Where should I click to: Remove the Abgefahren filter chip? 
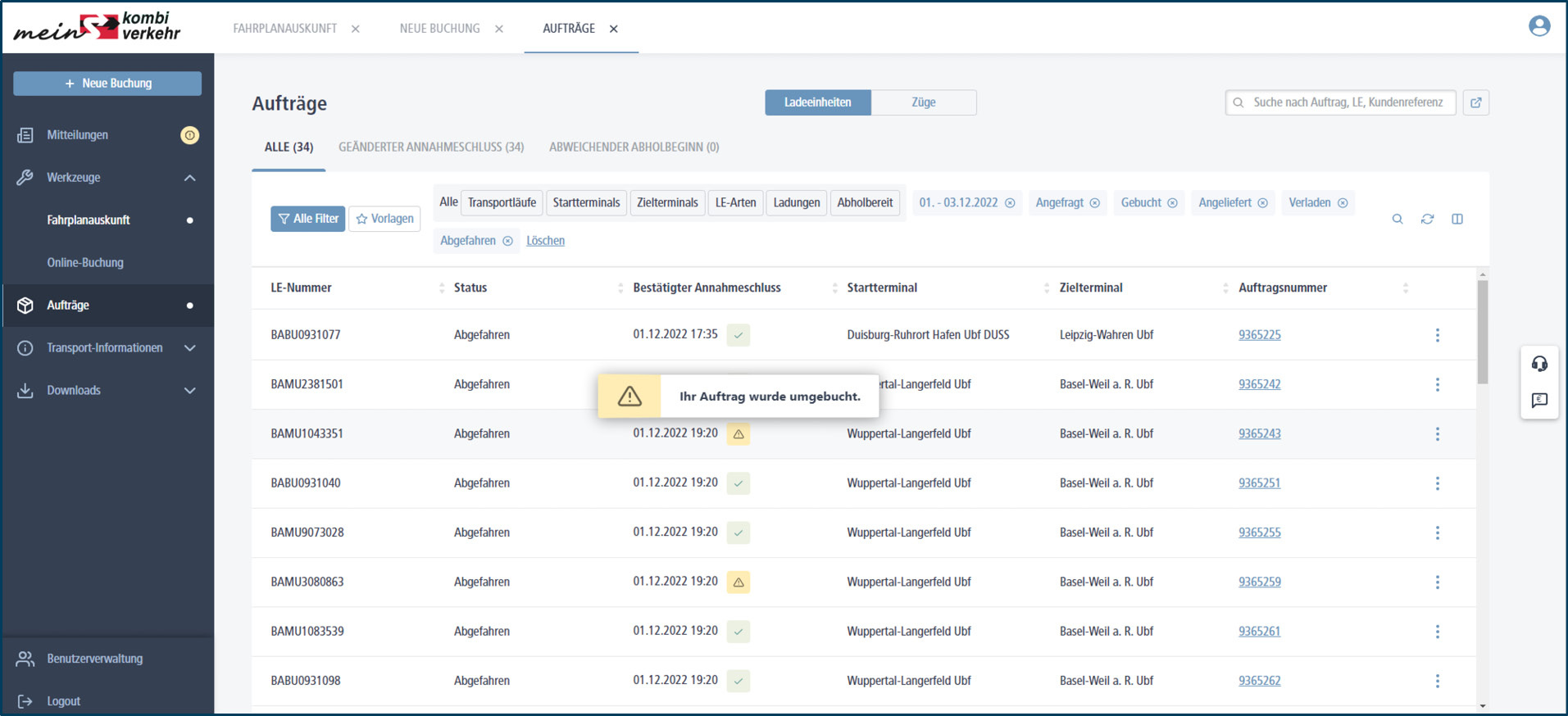(507, 241)
